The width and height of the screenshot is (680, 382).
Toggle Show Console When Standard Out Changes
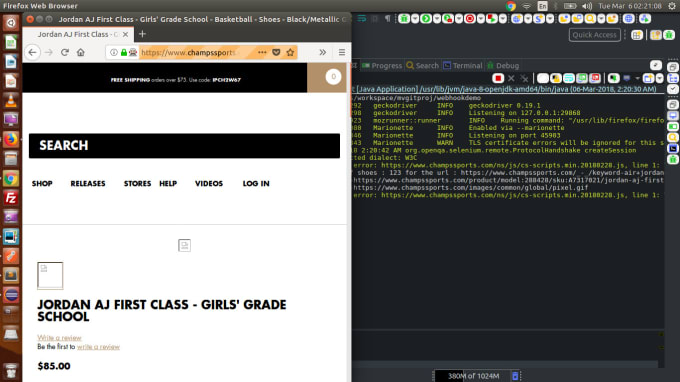[x=582, y=78]
